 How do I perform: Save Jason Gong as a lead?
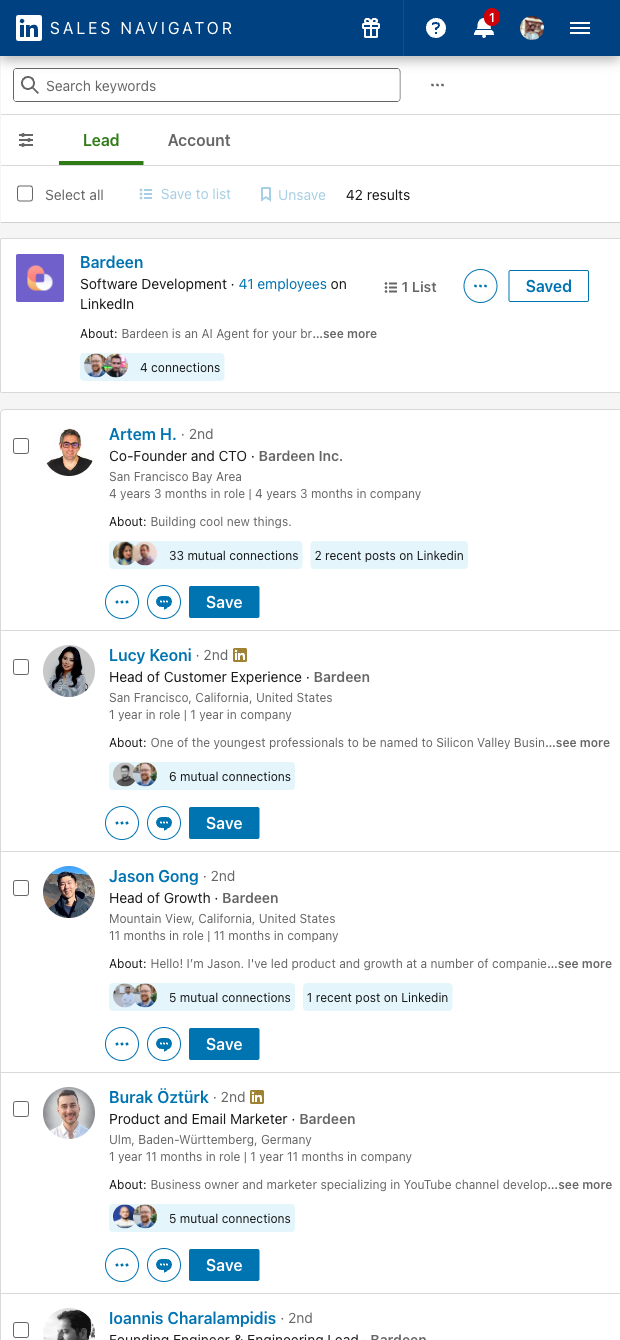tap(224, 1044)
